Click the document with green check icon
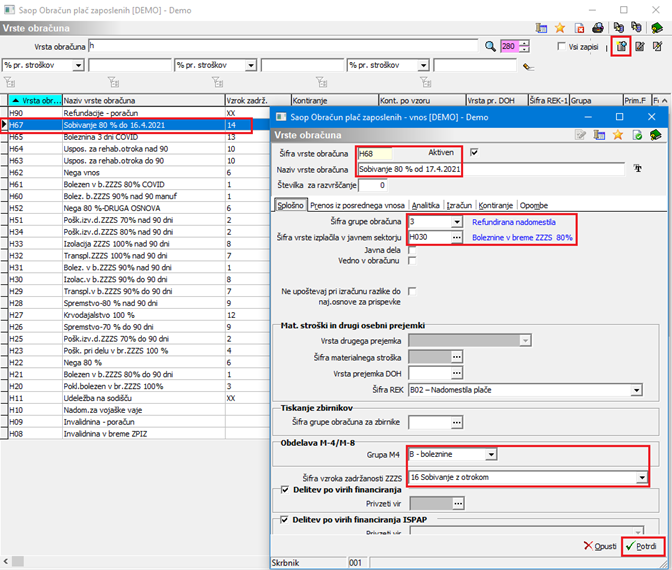The image size is (672, 570). pyautogui.click(x=637, y=135)
